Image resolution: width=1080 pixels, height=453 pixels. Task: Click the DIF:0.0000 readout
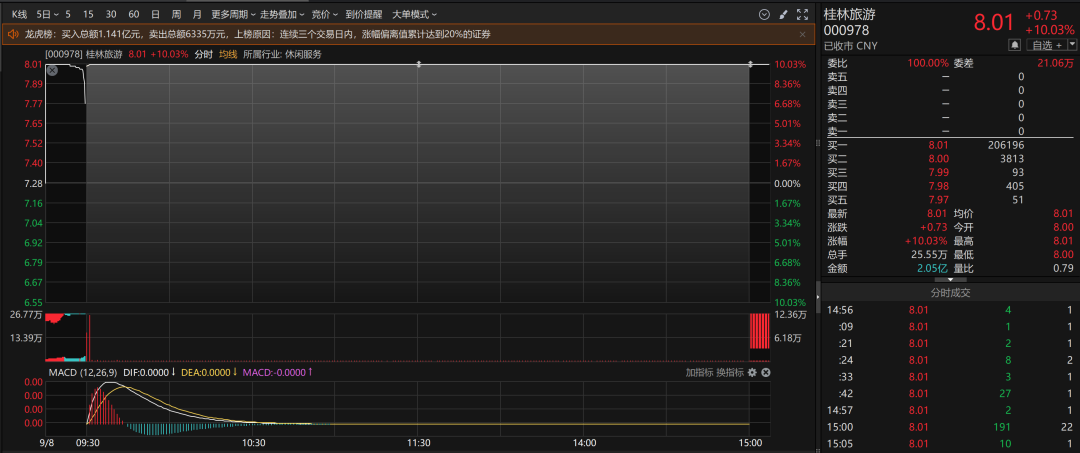click(x=150, y=372)
